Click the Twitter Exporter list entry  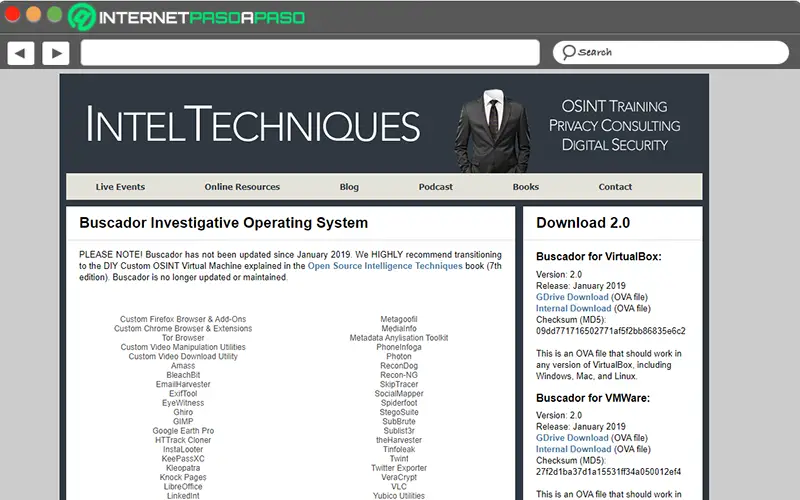click(399, 468)
